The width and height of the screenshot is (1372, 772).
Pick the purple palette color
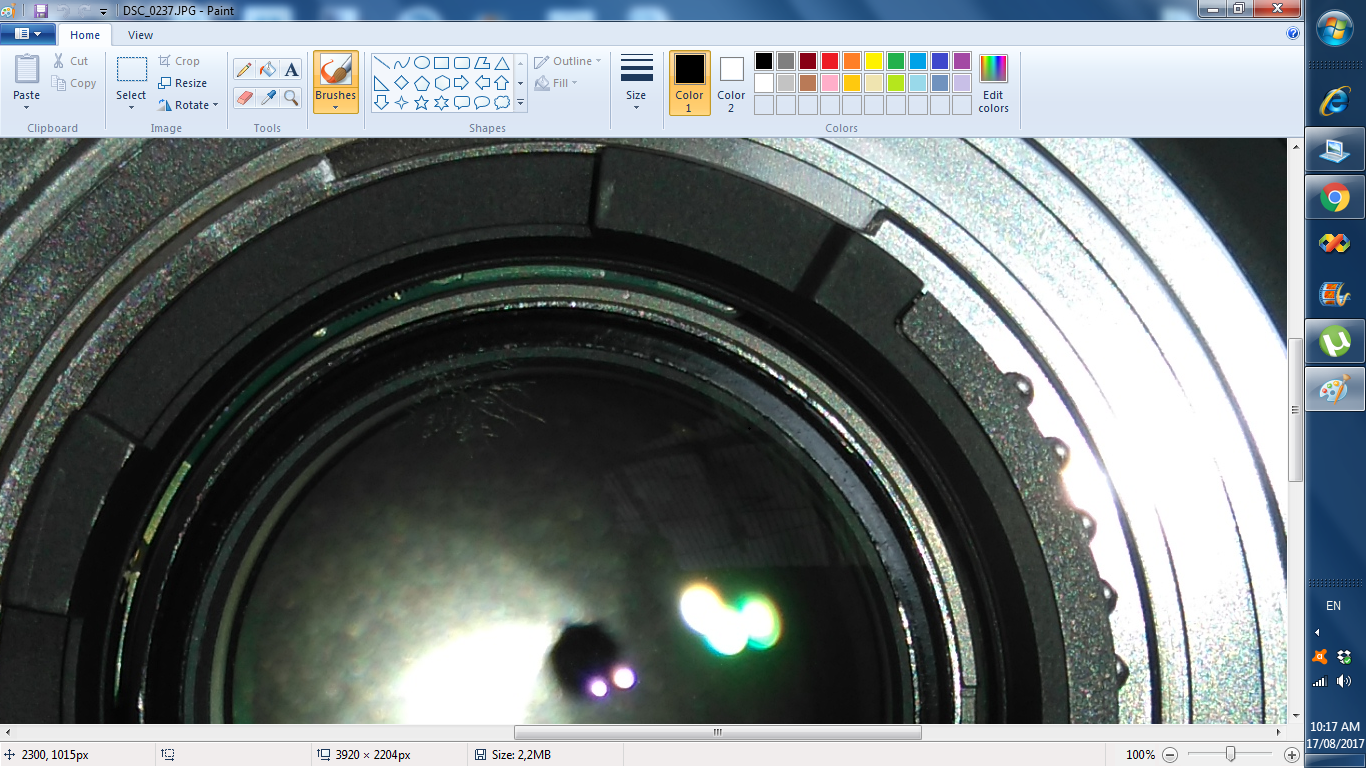tap(962, 61)
